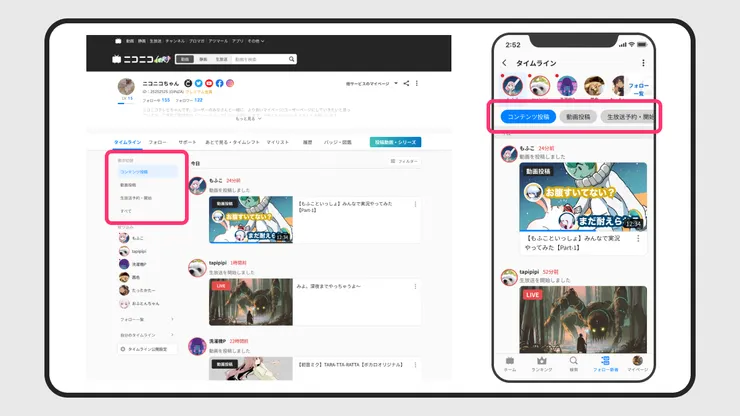Expand the フォロー一覧 row chevron
This screenshot has height=416, width=740.
click(172, 320)
